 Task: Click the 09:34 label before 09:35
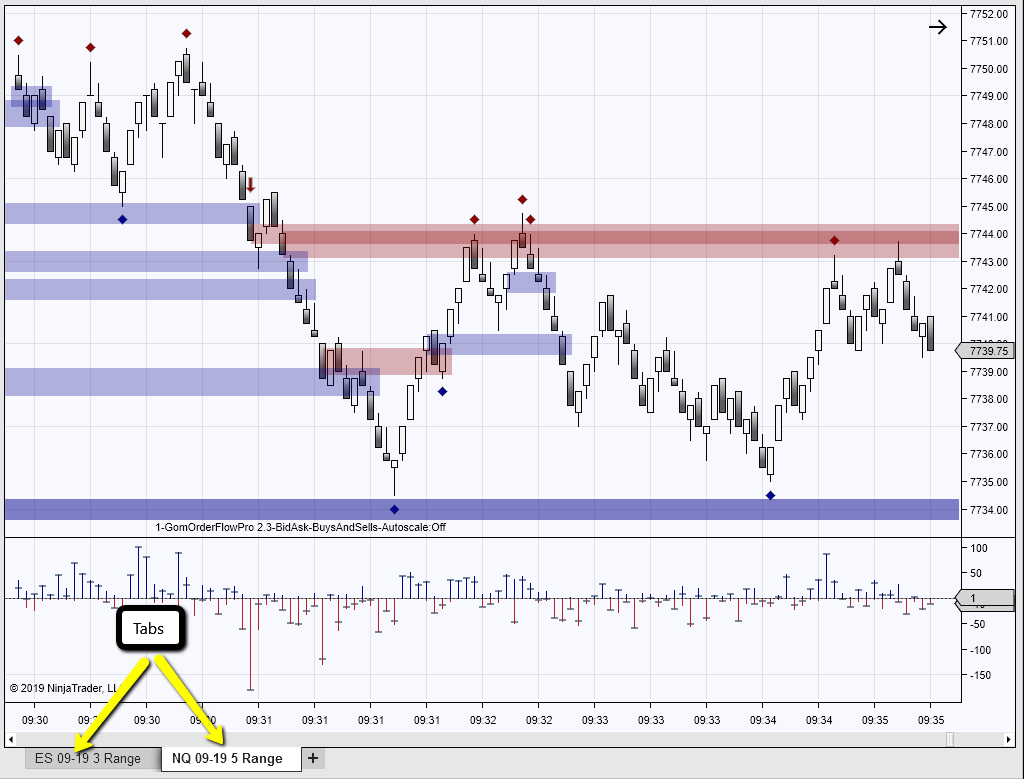pos(819,720)
